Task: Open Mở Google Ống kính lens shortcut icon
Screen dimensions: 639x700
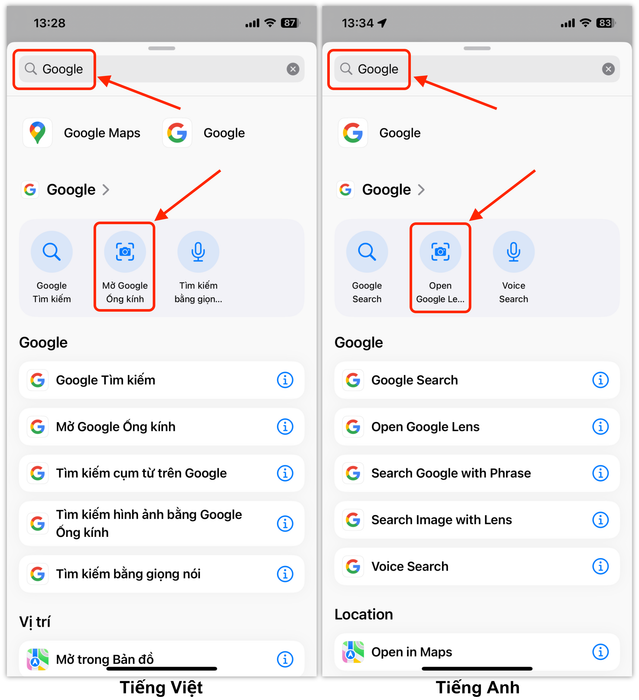Action: click(125, 252)
